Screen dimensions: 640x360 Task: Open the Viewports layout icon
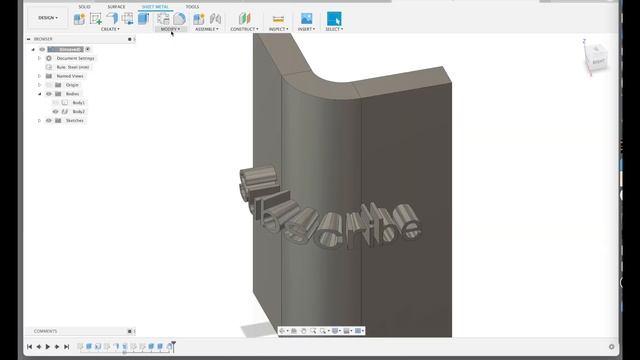click(x=358, y=331)
